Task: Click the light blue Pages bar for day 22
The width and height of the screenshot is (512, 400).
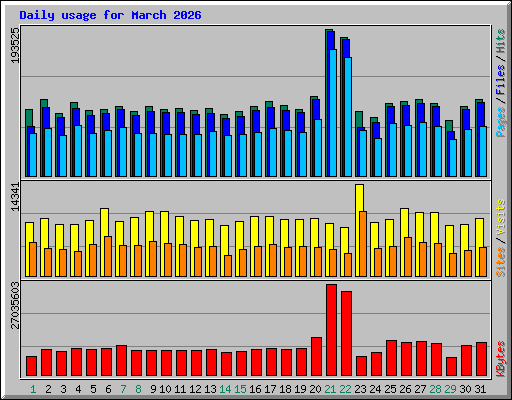Action: pos(348,117)
